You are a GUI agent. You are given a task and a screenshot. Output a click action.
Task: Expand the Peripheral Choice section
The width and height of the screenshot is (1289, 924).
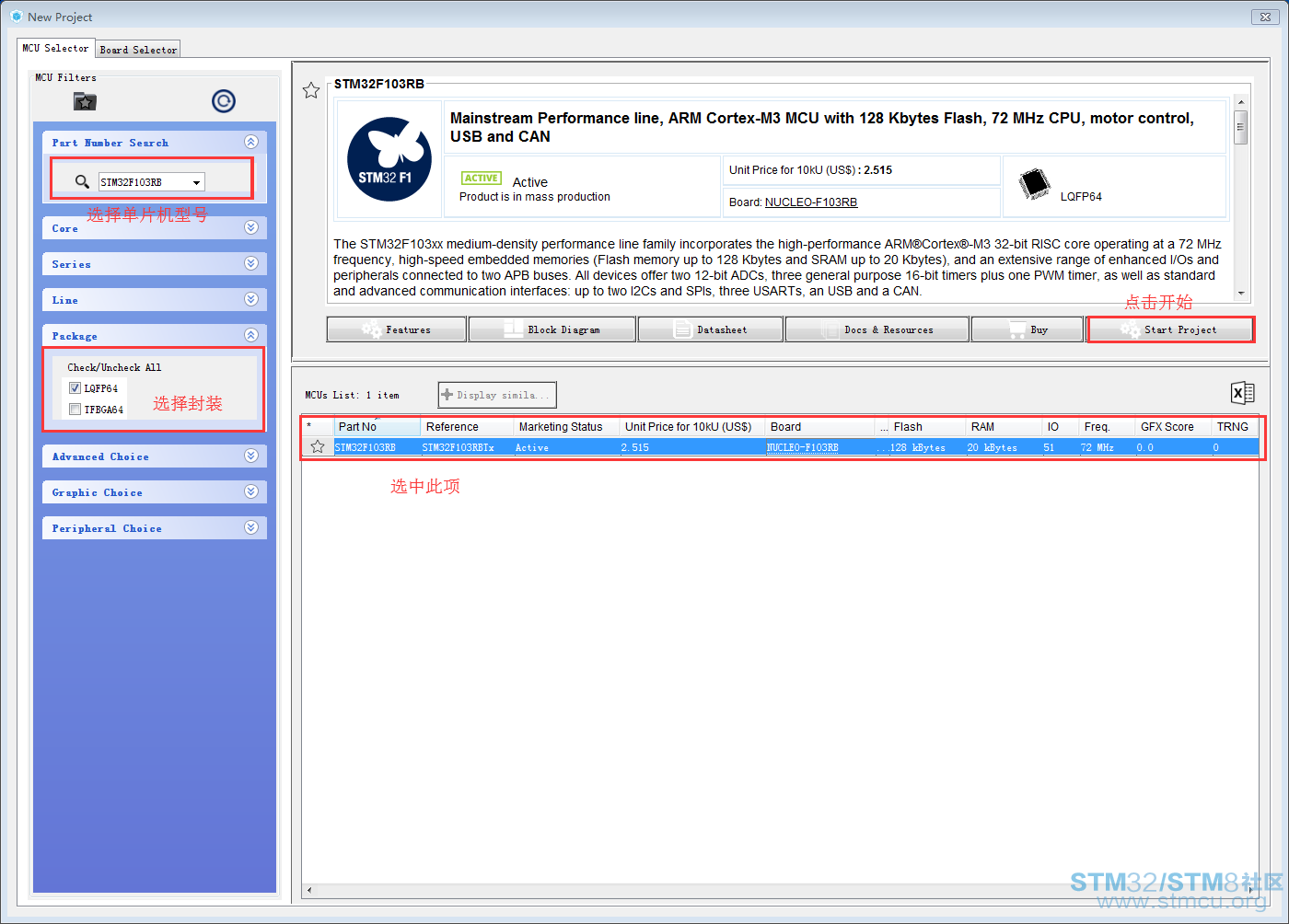tap(251, 528)
